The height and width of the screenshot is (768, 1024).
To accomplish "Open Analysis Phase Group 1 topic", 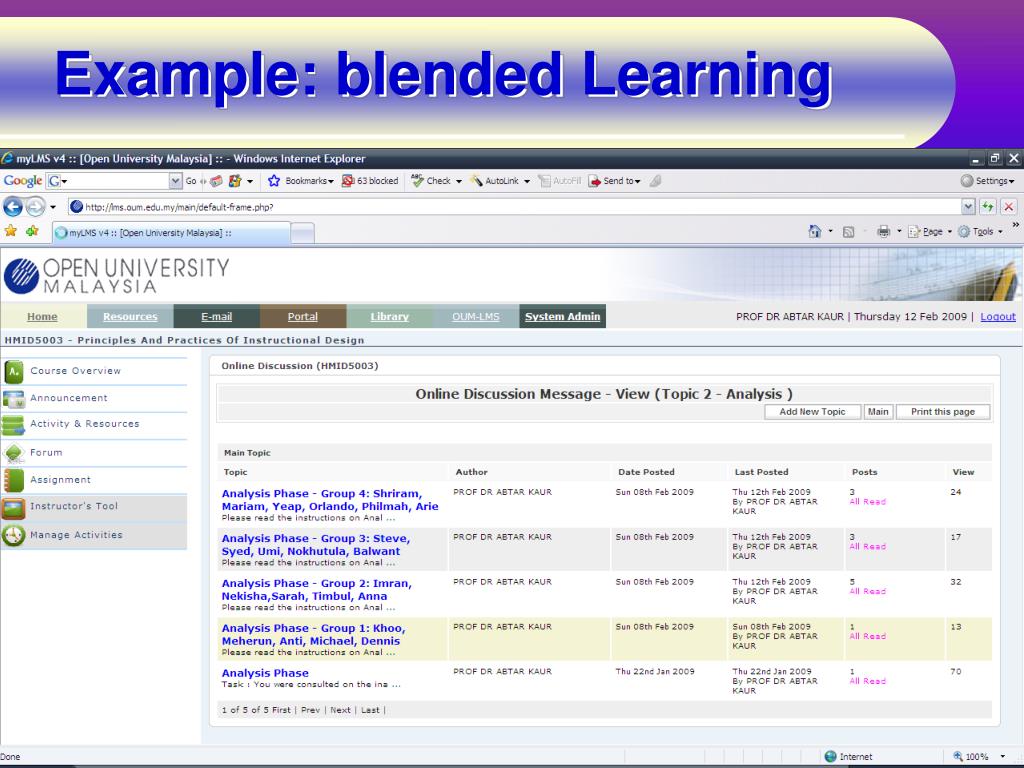I will tap(313, 635).
